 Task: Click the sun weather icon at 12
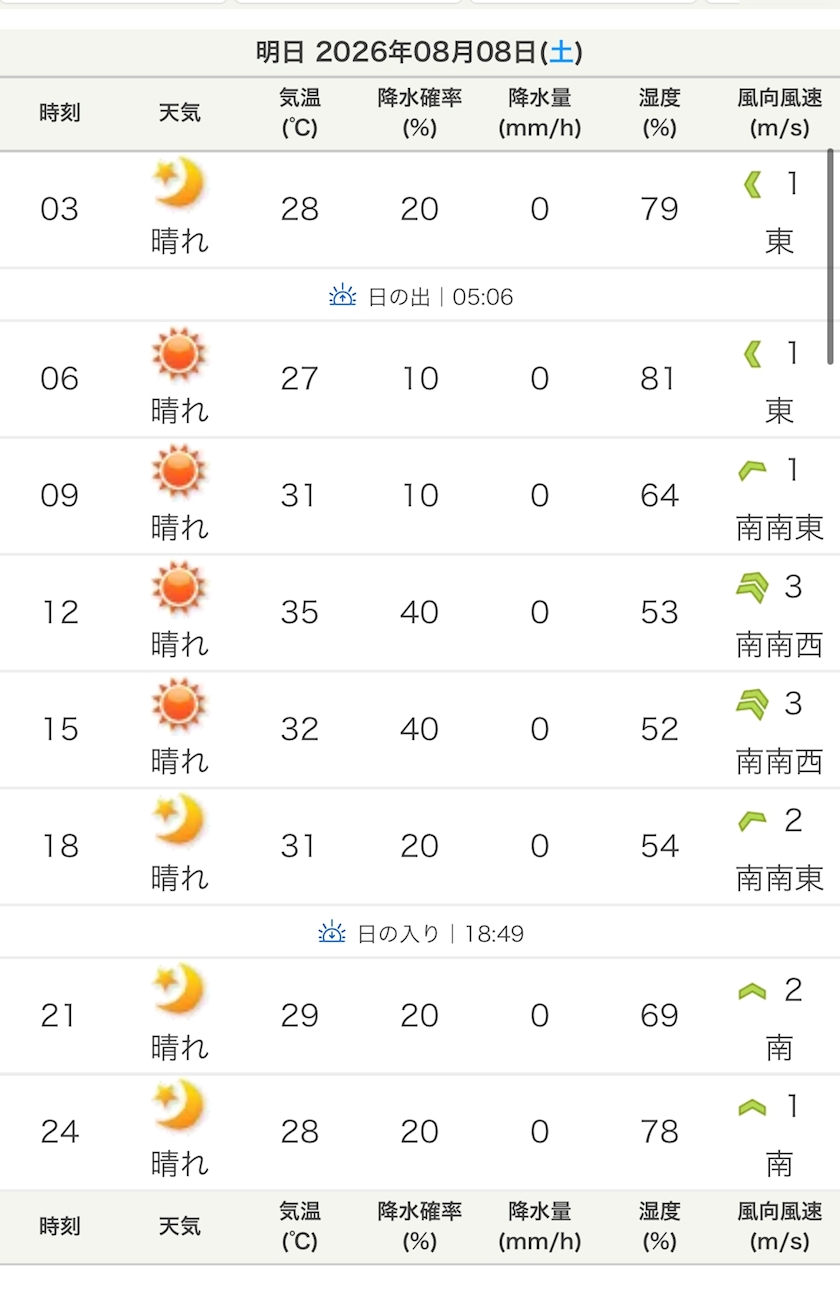tap(179, 587)
